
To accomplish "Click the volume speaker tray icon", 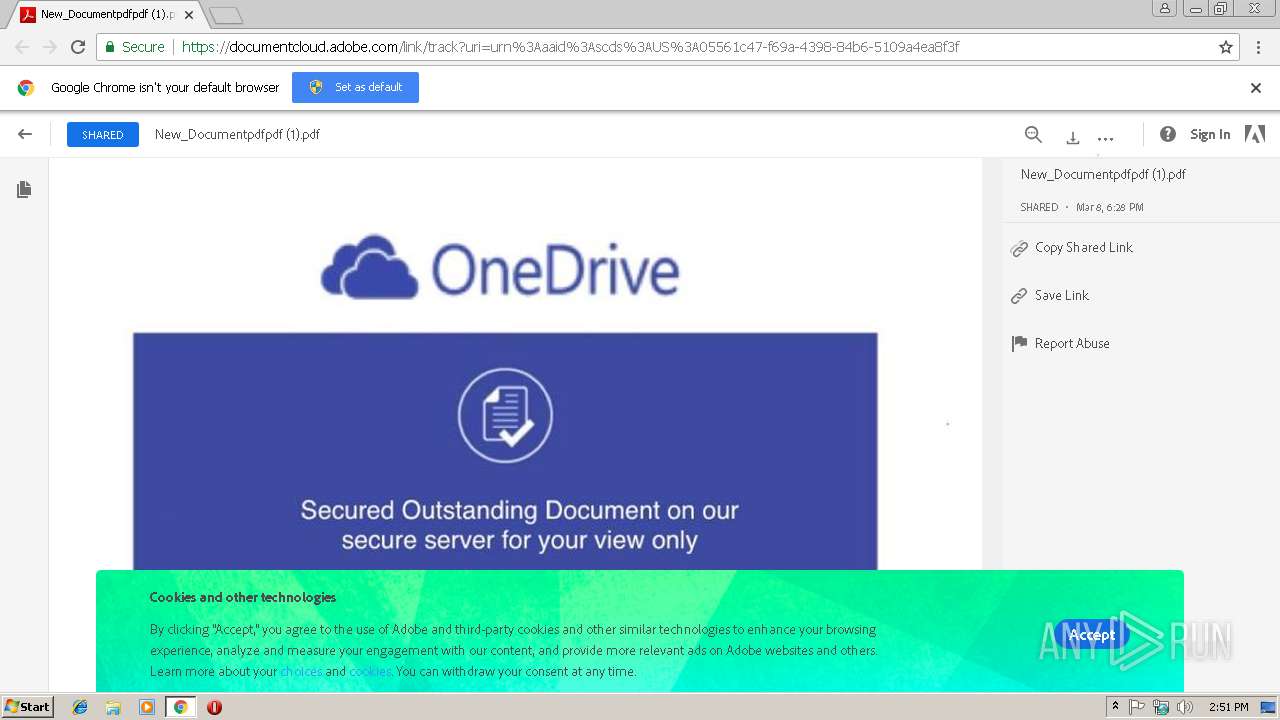I will tap(1185, 707).
